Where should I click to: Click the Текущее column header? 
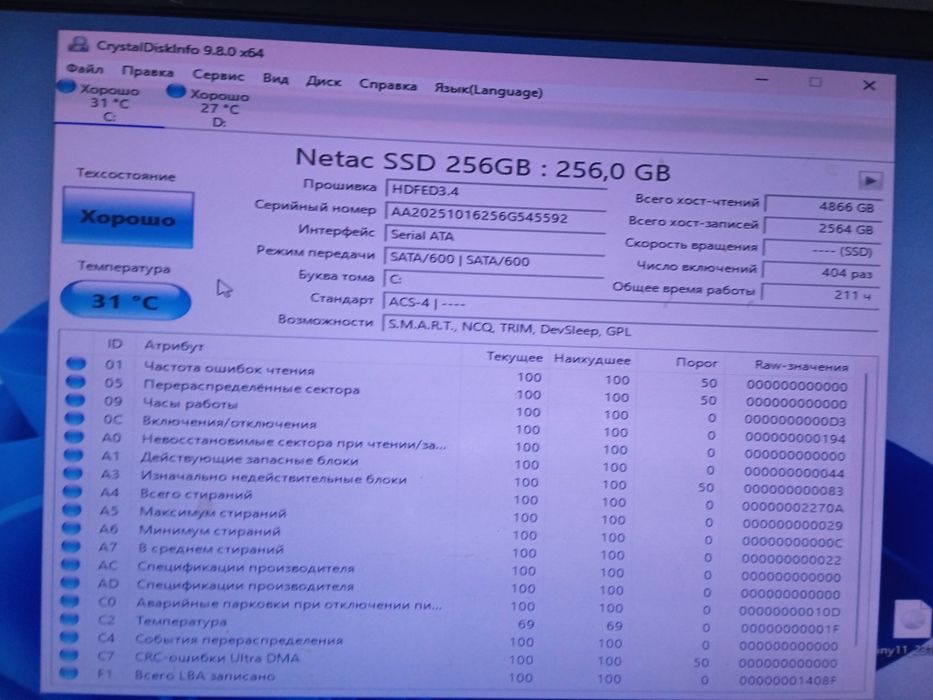point(514,357)
